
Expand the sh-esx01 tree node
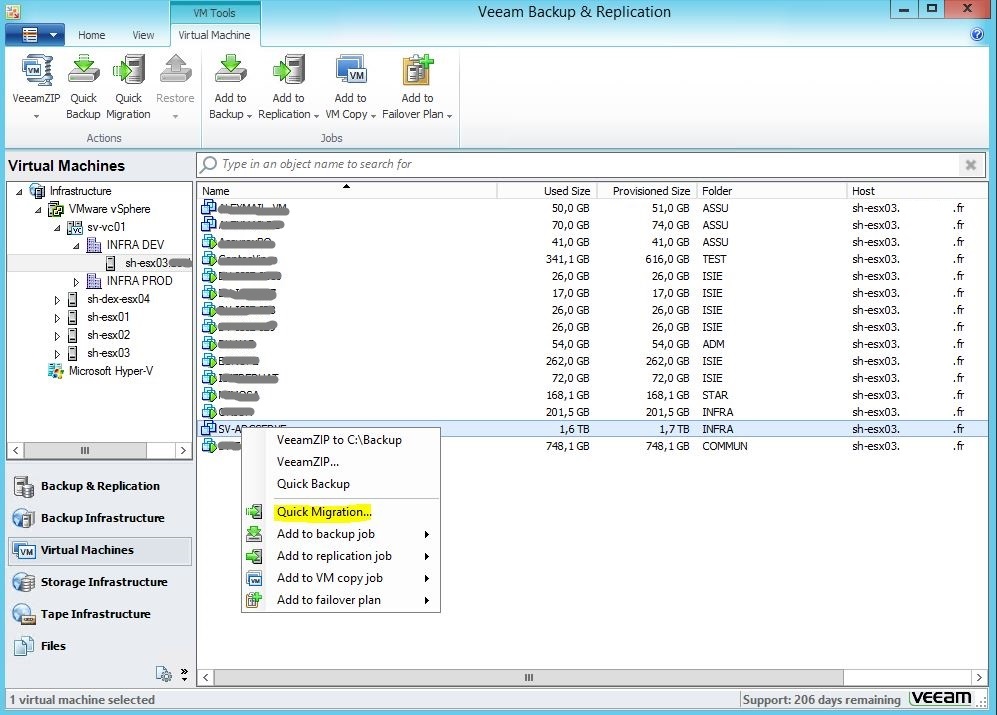click(57, 317)
